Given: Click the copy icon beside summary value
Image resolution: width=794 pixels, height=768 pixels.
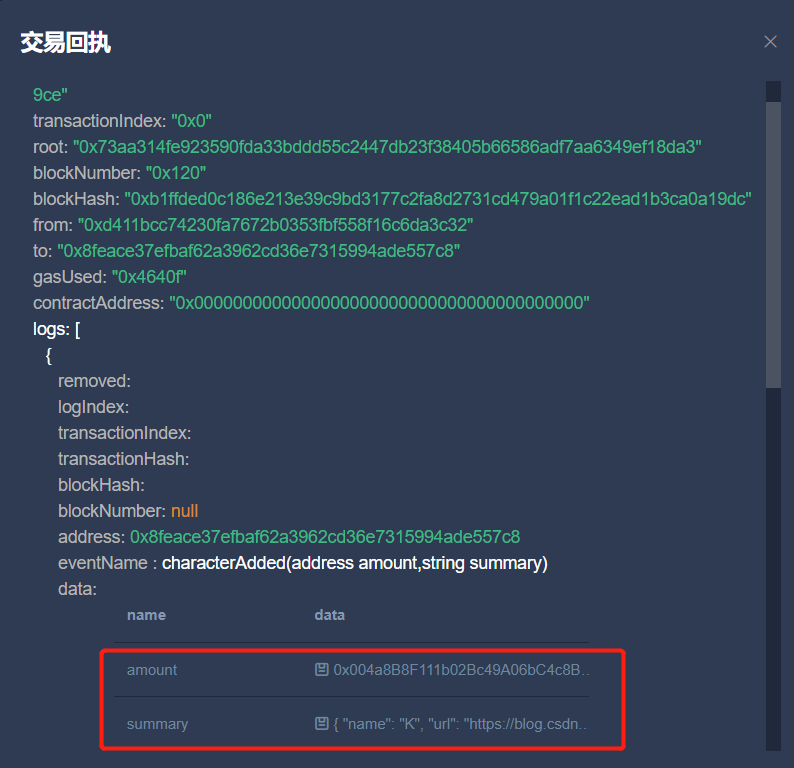Looking at the screenshot, I should [x=322, y=724].
